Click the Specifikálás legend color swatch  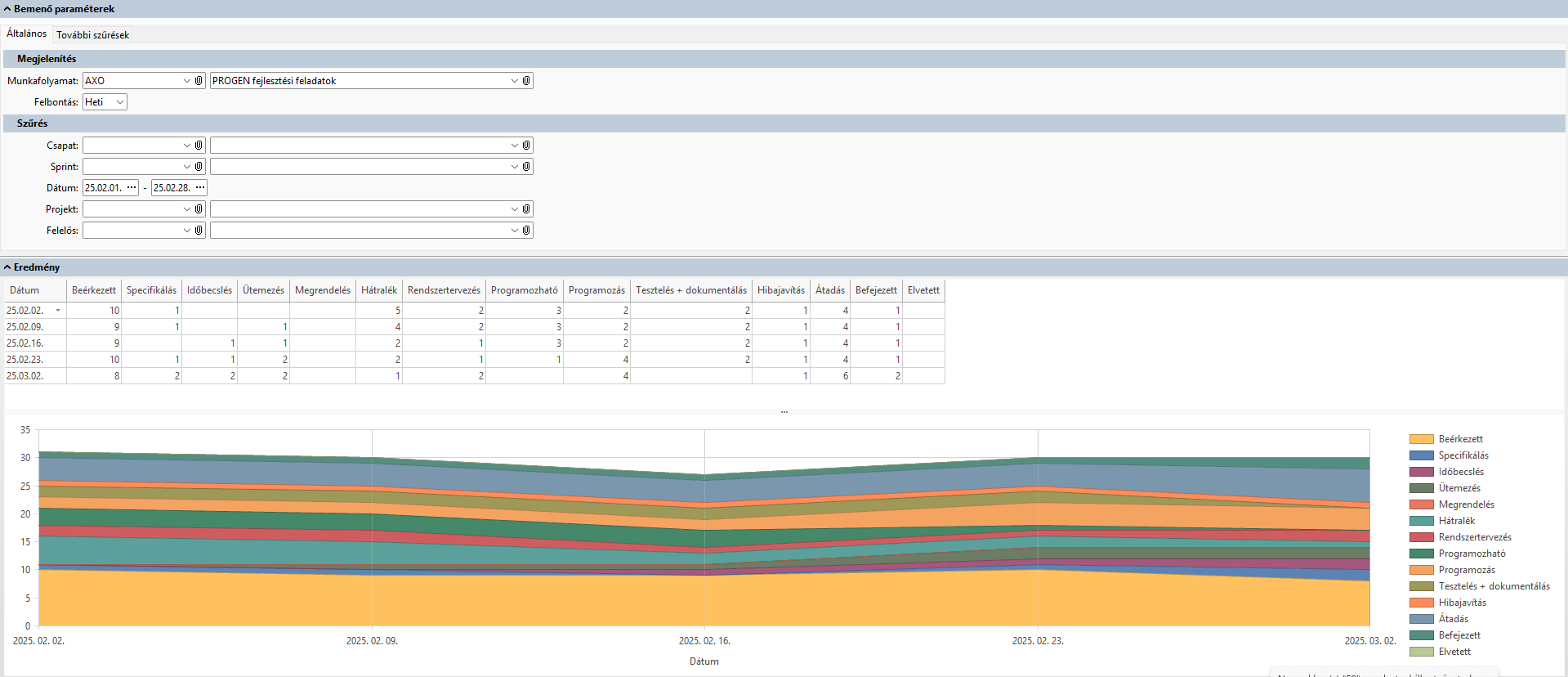coord(1422,455)
